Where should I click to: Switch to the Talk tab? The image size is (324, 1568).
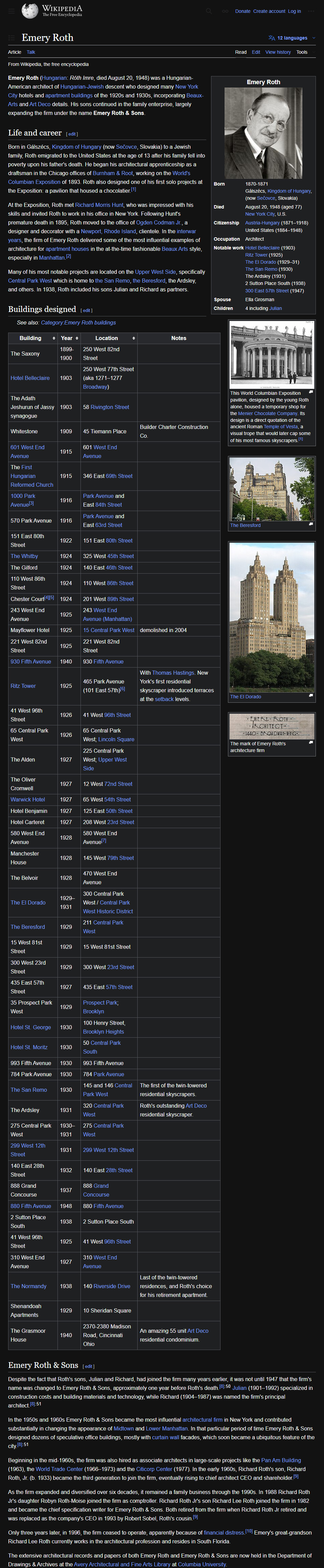[31, 52]
